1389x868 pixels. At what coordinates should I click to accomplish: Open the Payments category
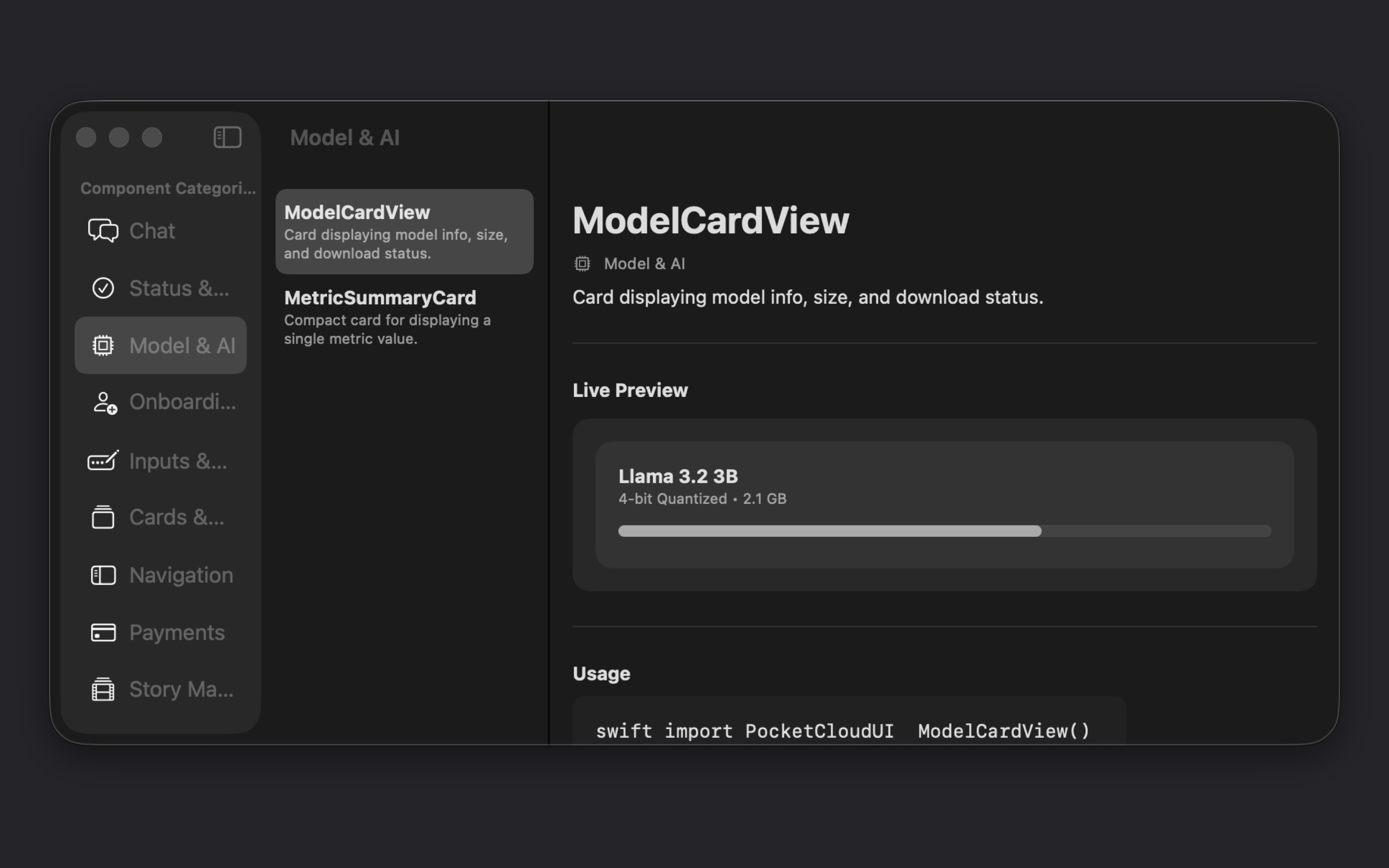click(x=161, y=633)
